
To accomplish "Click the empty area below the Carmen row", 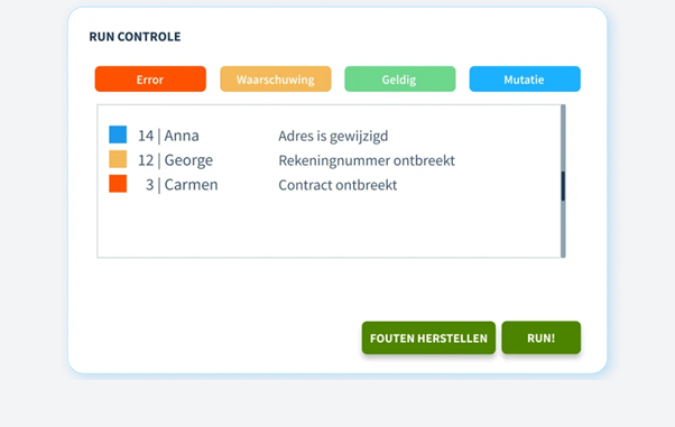I will pyautogui.click(x=329, y=226).
